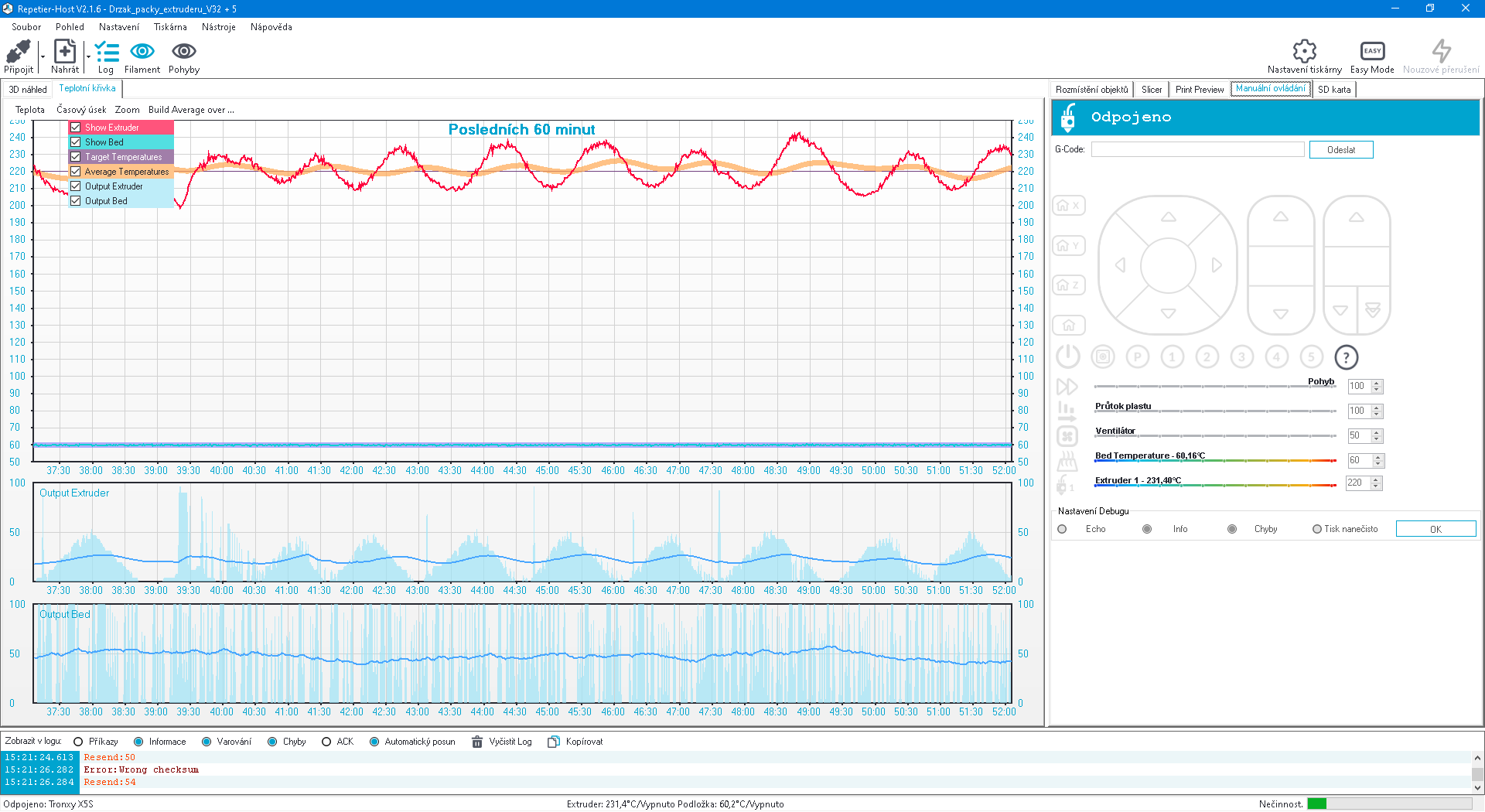Viewport: 1485px width, 812px height.
Task: Focus the G-Code input field
Action: (1197, 150)
